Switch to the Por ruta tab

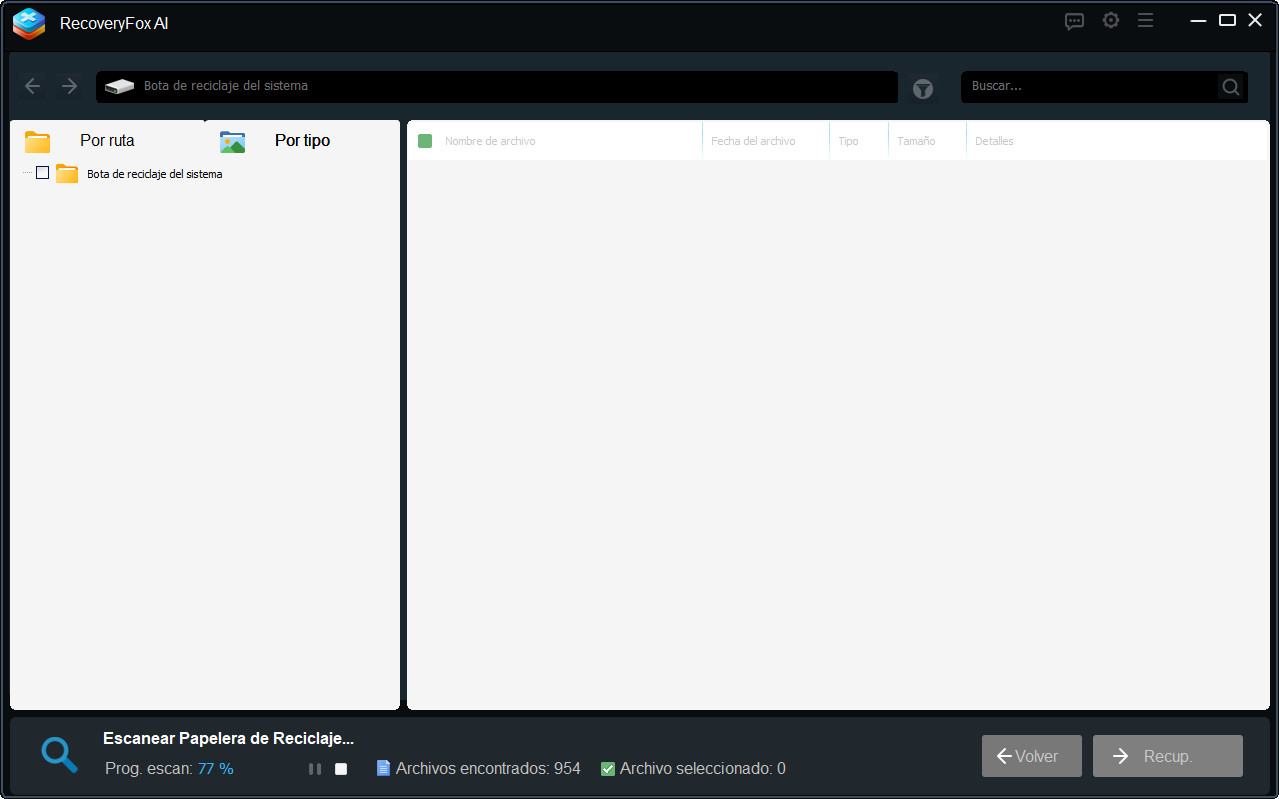point(106,141)
